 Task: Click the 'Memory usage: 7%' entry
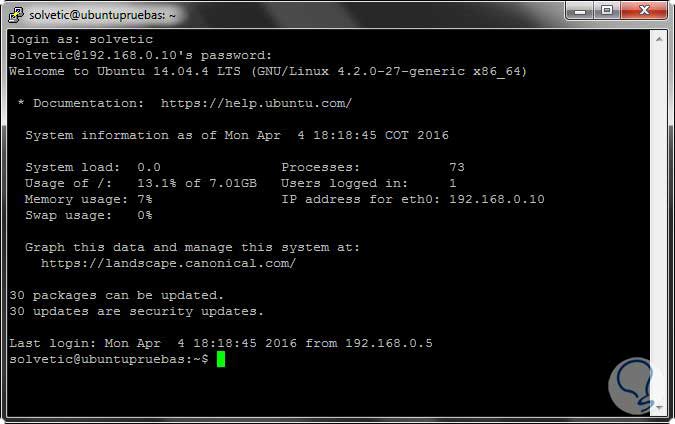(x=89, y=199)
